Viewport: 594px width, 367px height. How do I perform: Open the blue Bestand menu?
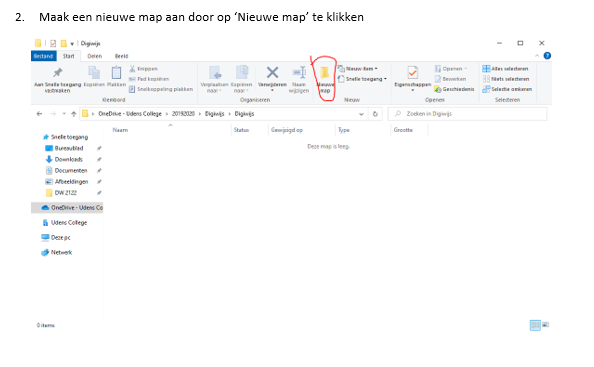[x=44, y=56]
